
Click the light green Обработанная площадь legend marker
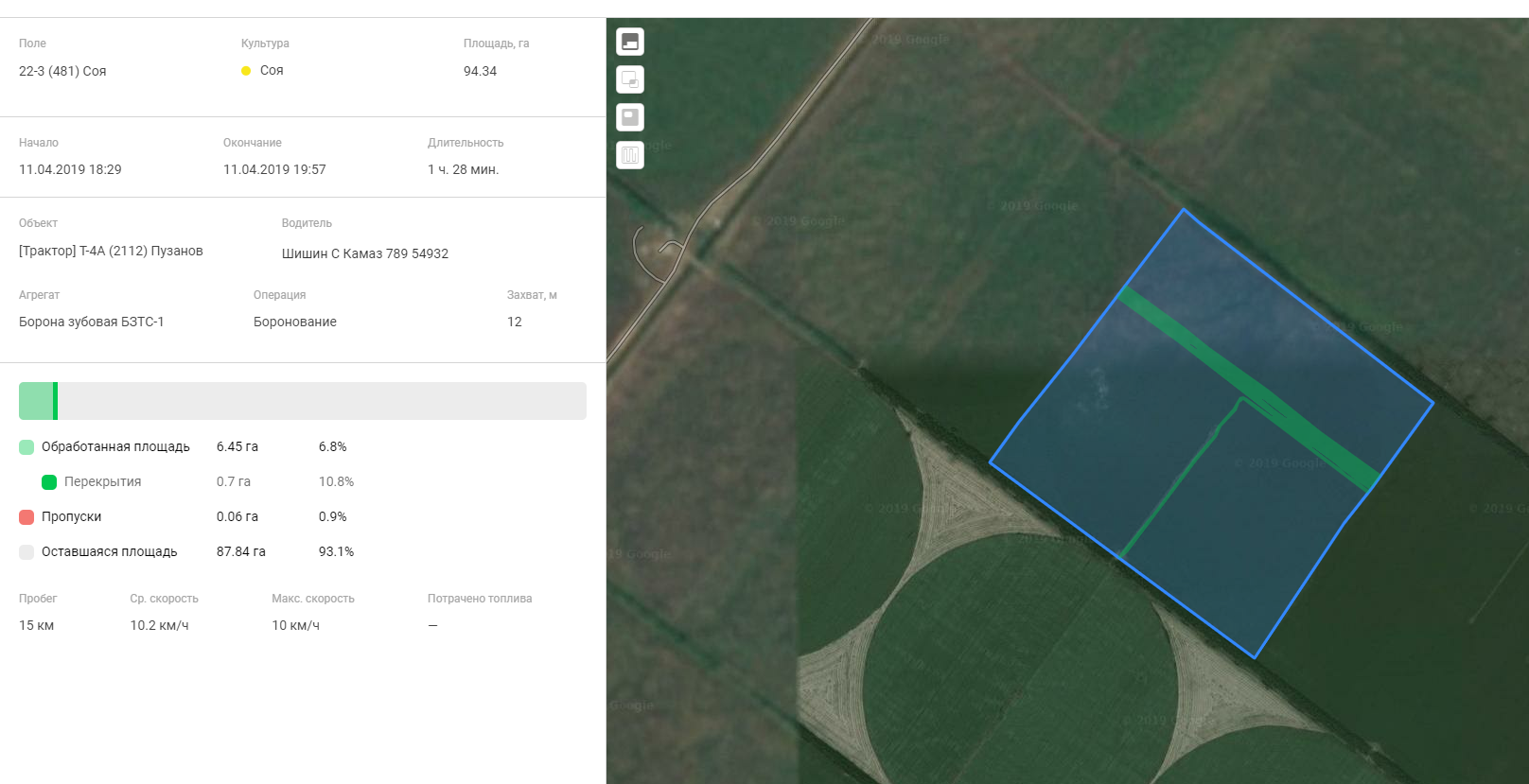tap(26, 447)
